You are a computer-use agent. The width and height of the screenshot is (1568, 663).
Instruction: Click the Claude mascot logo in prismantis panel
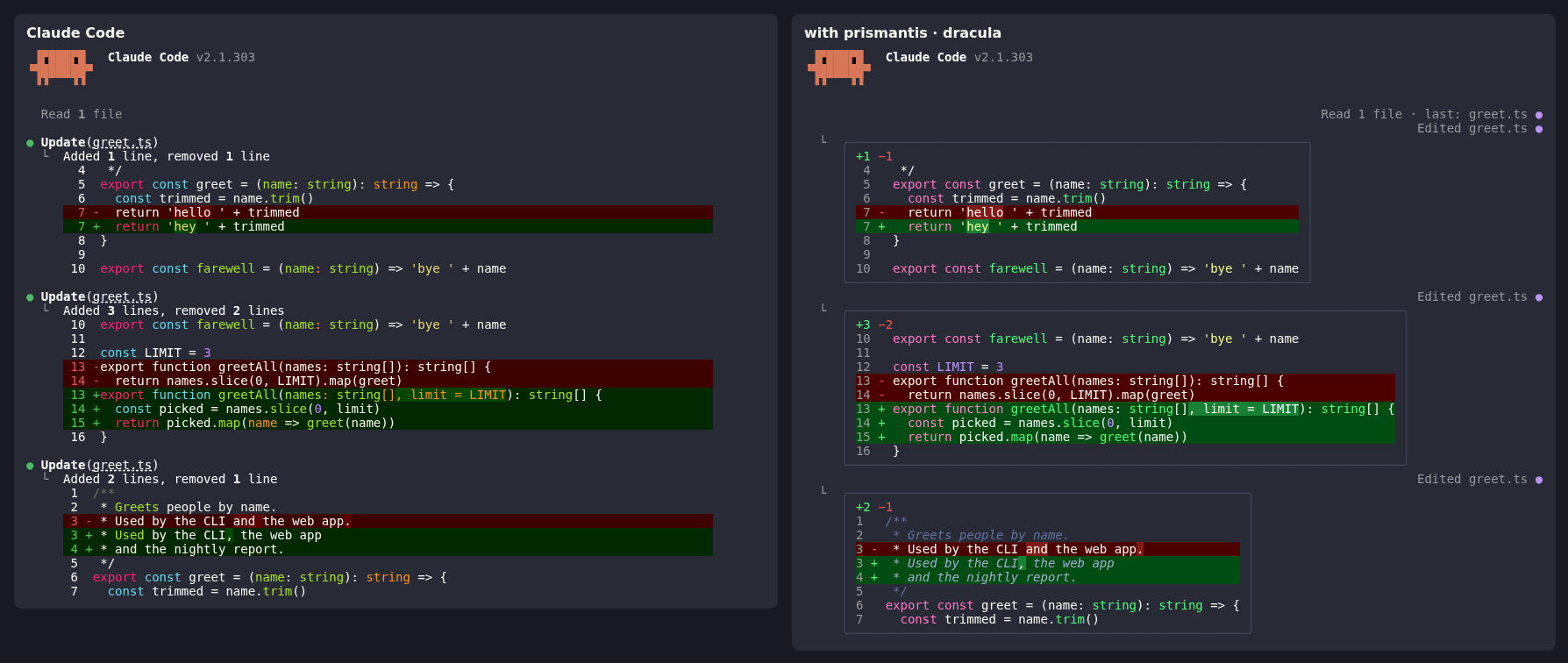[838, 68]
